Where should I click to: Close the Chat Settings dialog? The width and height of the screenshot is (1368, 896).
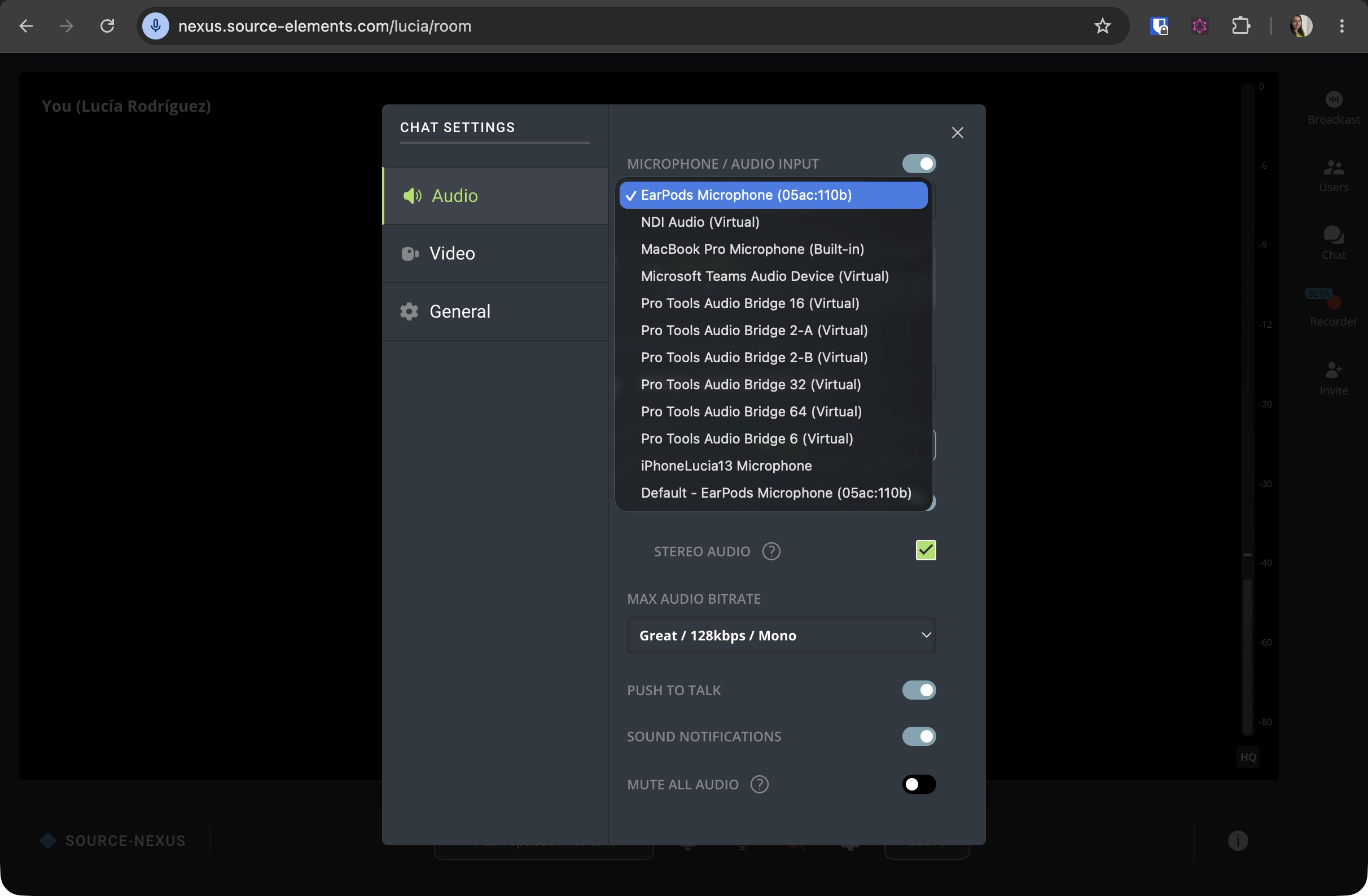click(x=957, y=133)
